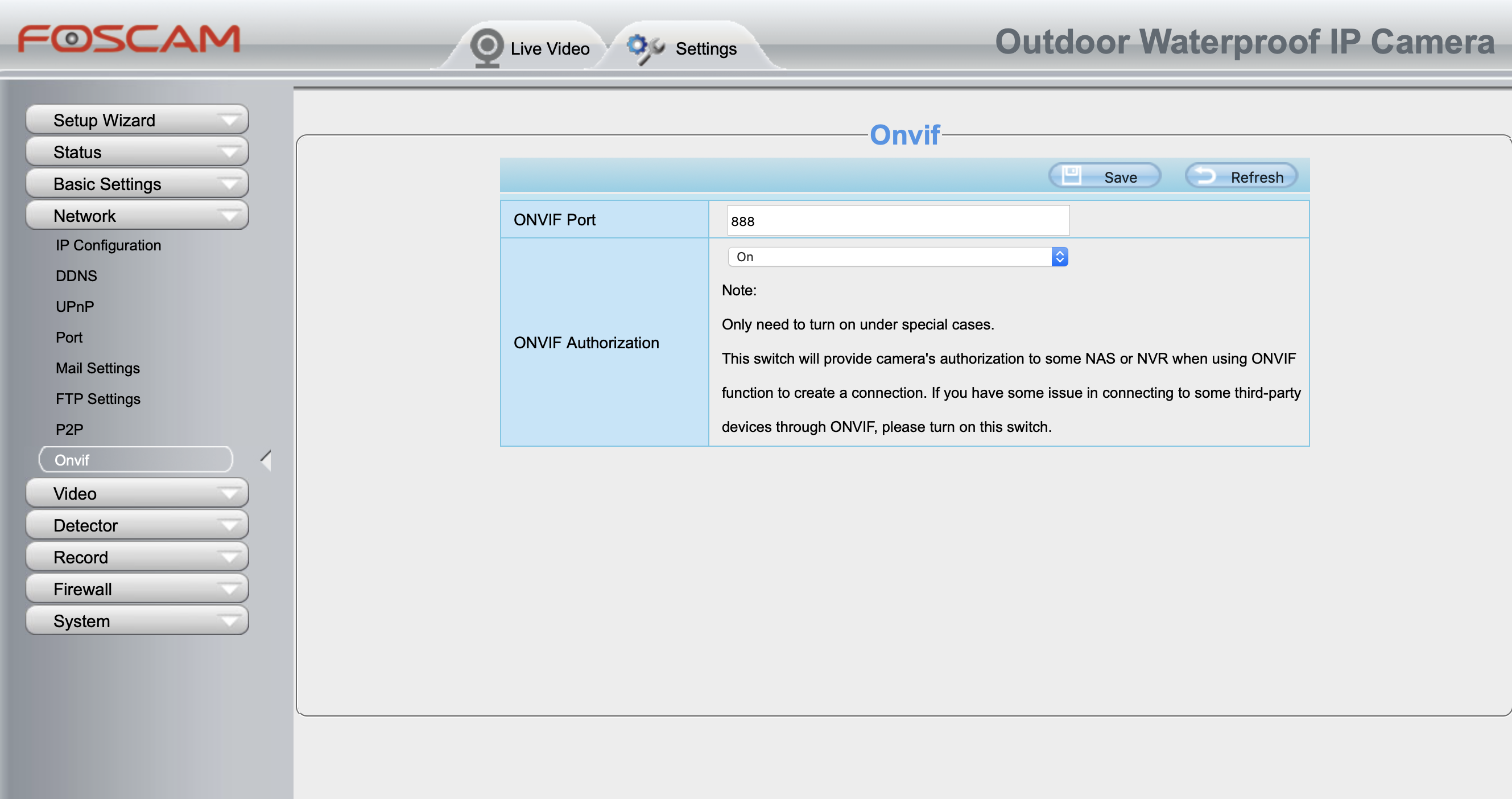Collapse the Network menu section
The image size is (1512, 799).
tap(137, 216)
